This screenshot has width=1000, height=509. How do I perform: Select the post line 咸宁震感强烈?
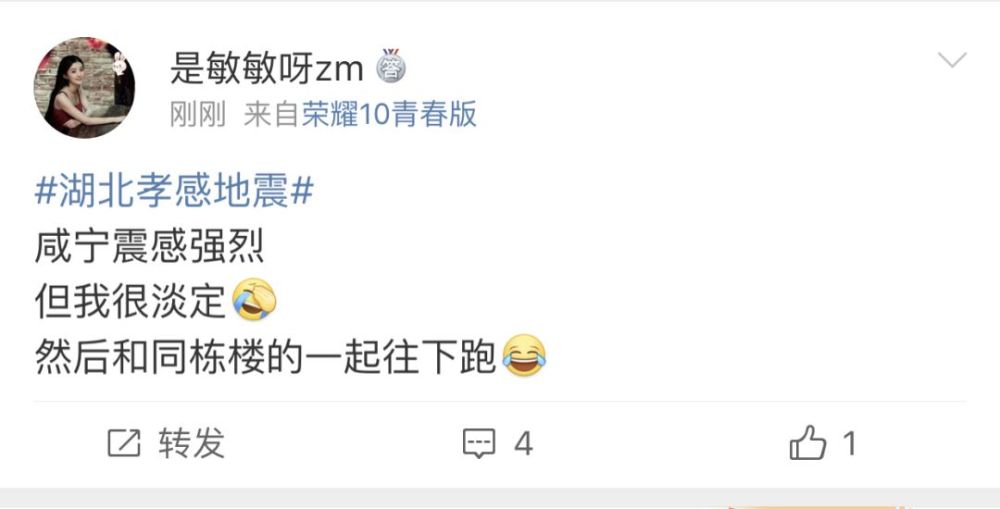[x=149, y=247]
